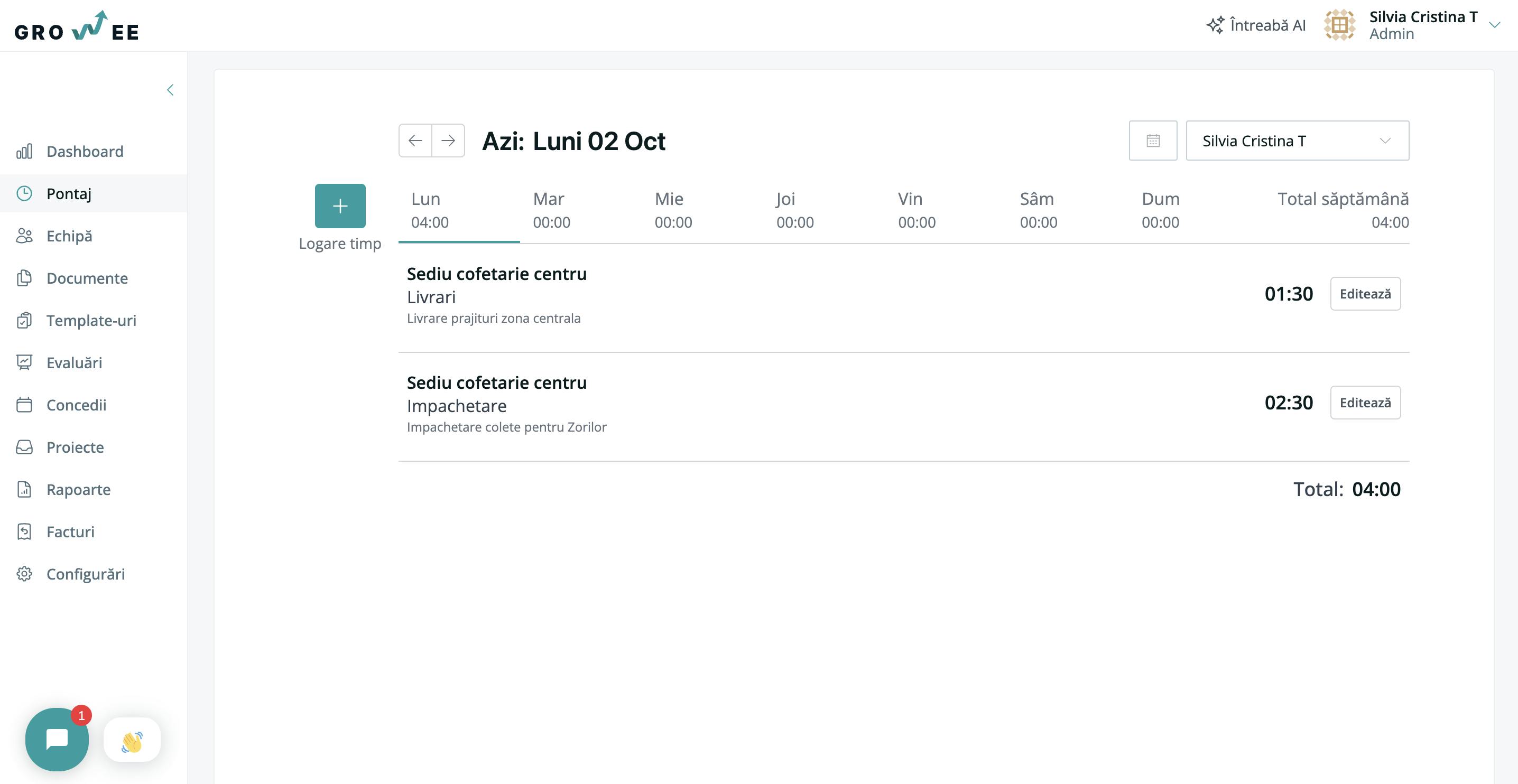1518x784 pixels.
Task: Open Rapoarte from sidebar
Action: point(78,489)
